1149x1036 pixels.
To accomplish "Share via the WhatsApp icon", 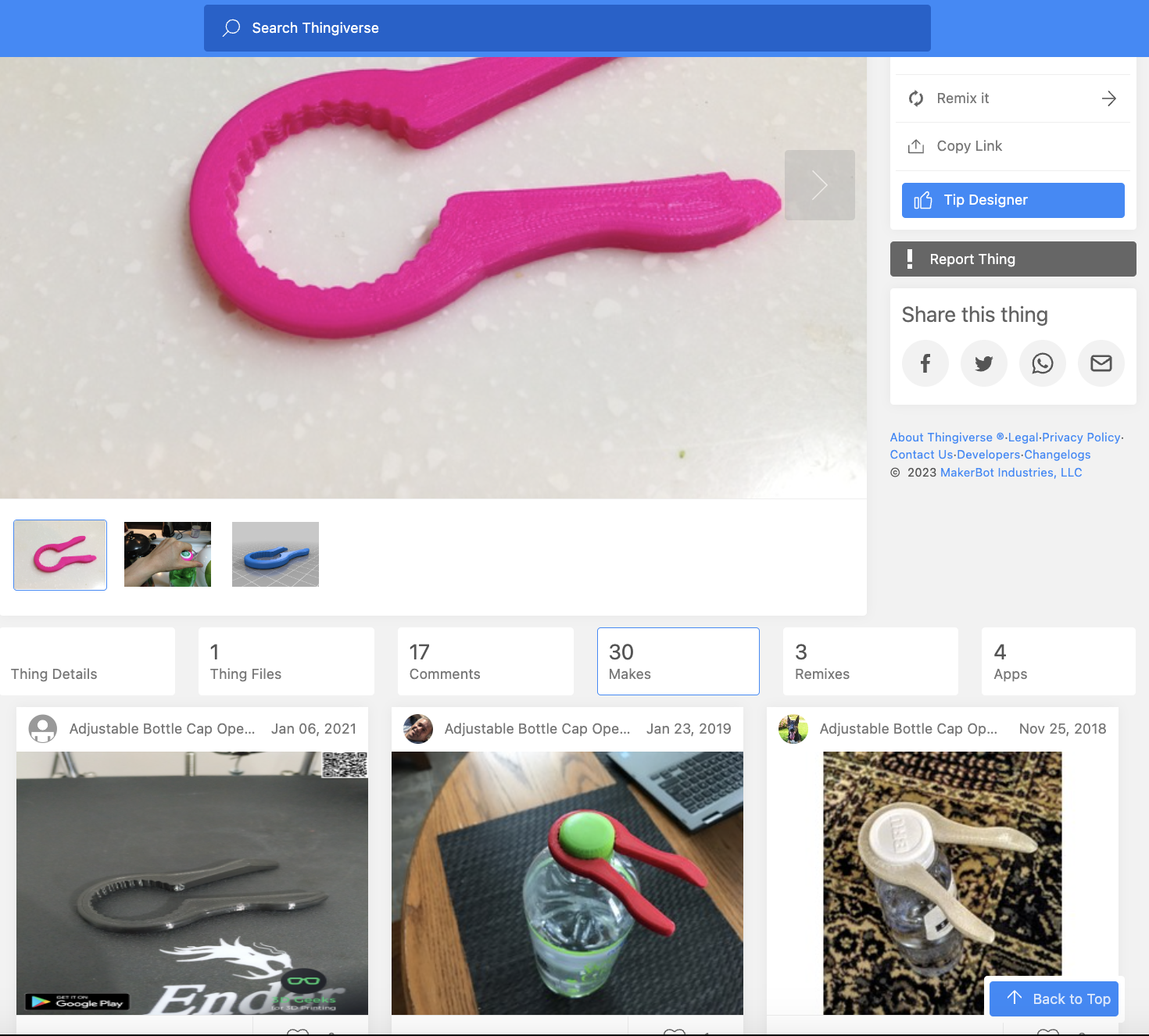I will pos(1042,363).
